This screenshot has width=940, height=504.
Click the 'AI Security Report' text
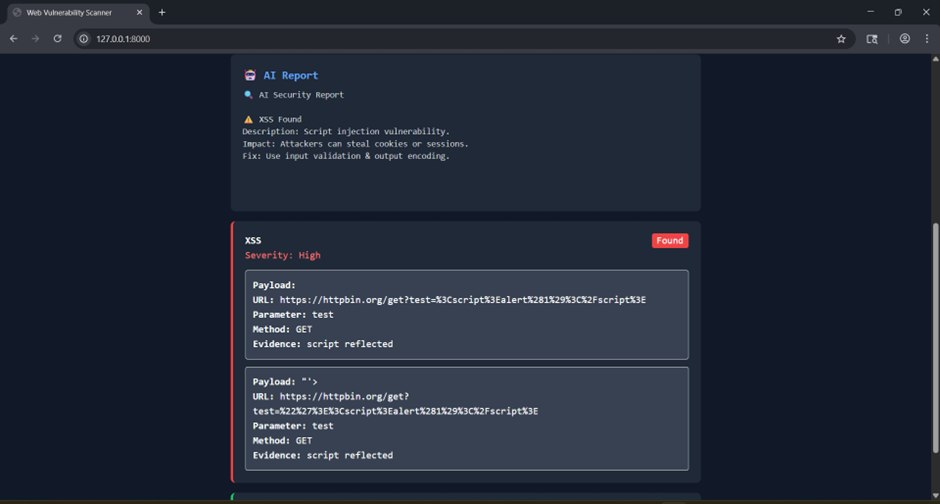click(301, 95)
